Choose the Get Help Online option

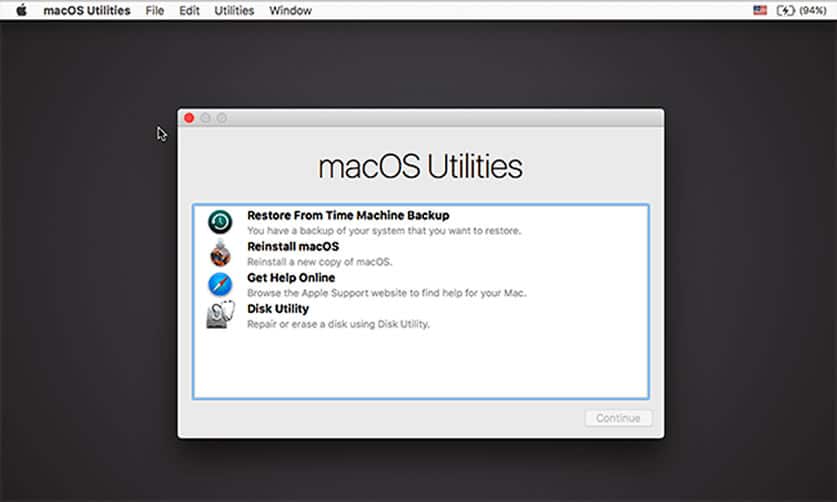(291, 278)
